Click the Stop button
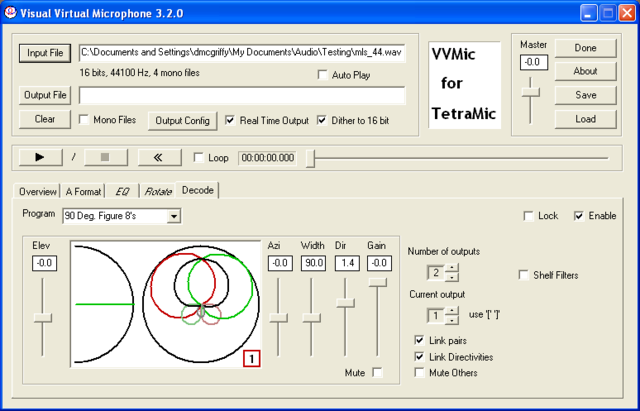Screen dimensions: 640x411 coord(106,158)
